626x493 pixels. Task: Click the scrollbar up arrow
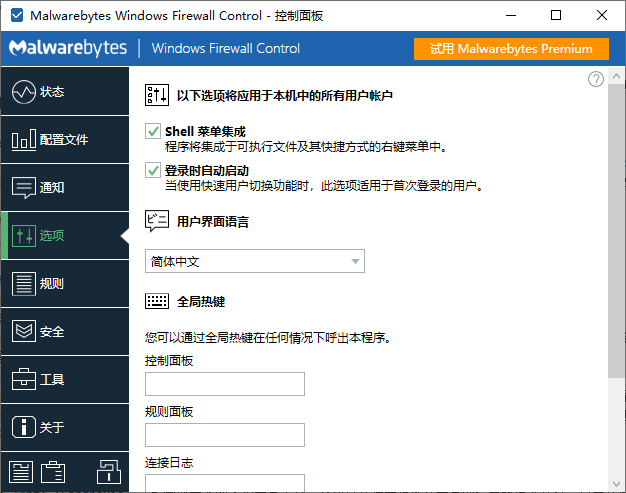616,75
